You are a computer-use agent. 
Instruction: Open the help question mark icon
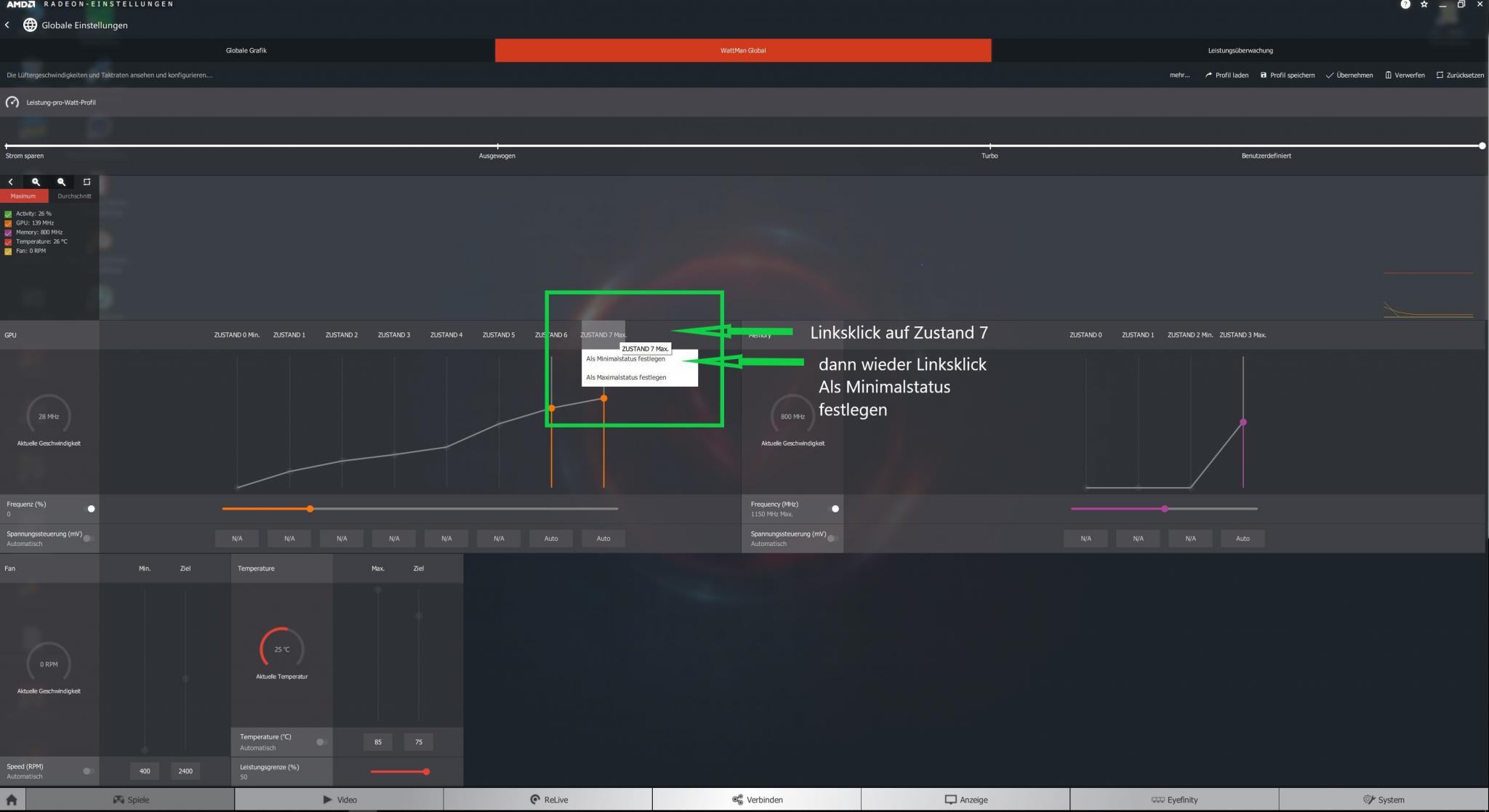(x=1405, y=4)
